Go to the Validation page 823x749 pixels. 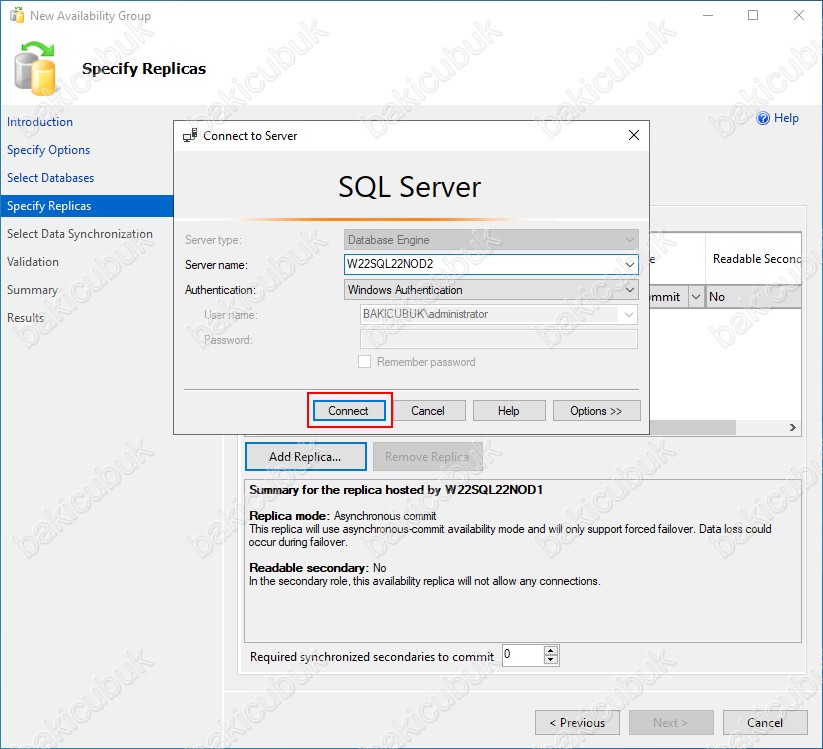tap(33, 261)
